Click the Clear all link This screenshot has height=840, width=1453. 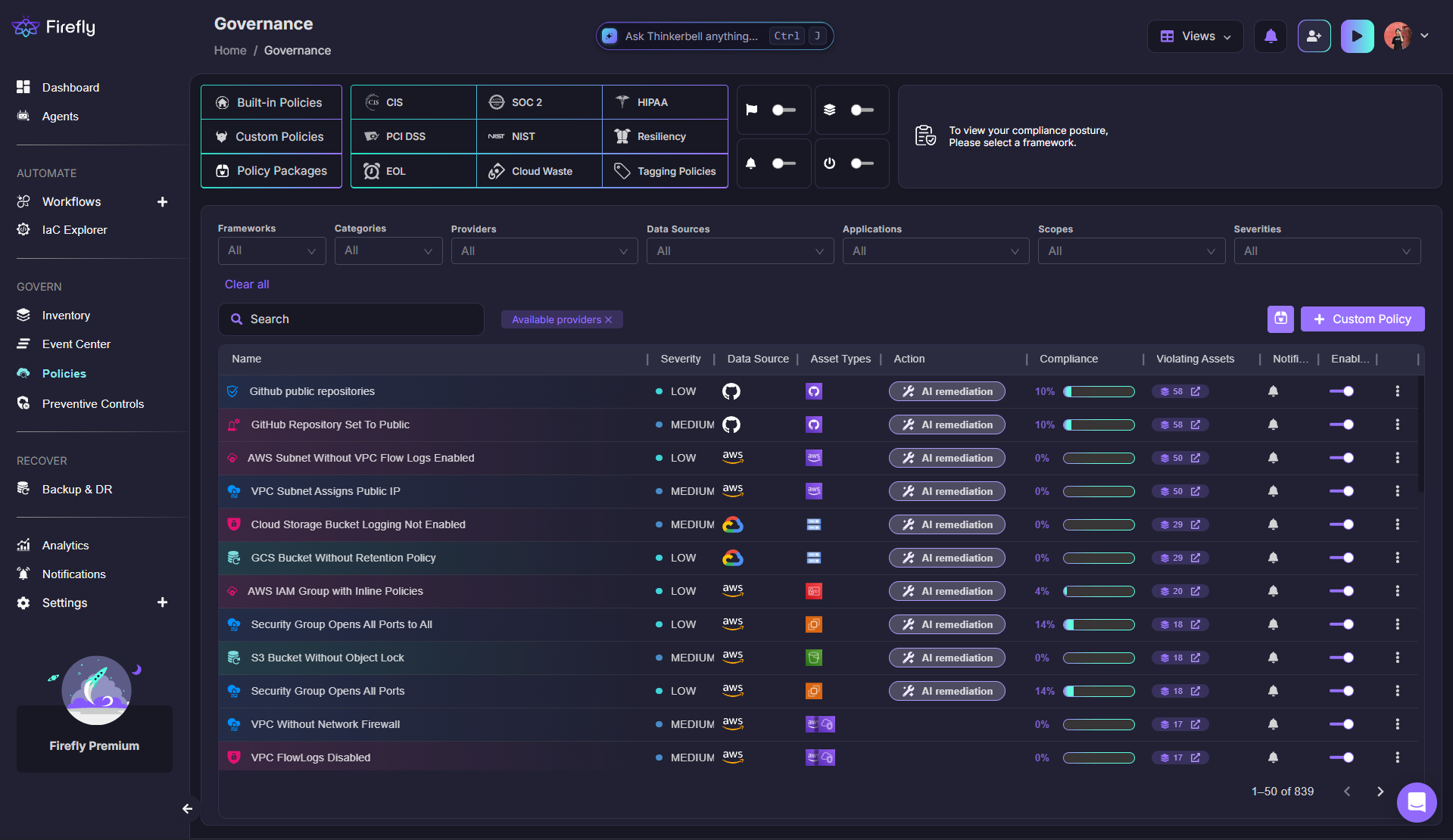[x=247, y=285]
